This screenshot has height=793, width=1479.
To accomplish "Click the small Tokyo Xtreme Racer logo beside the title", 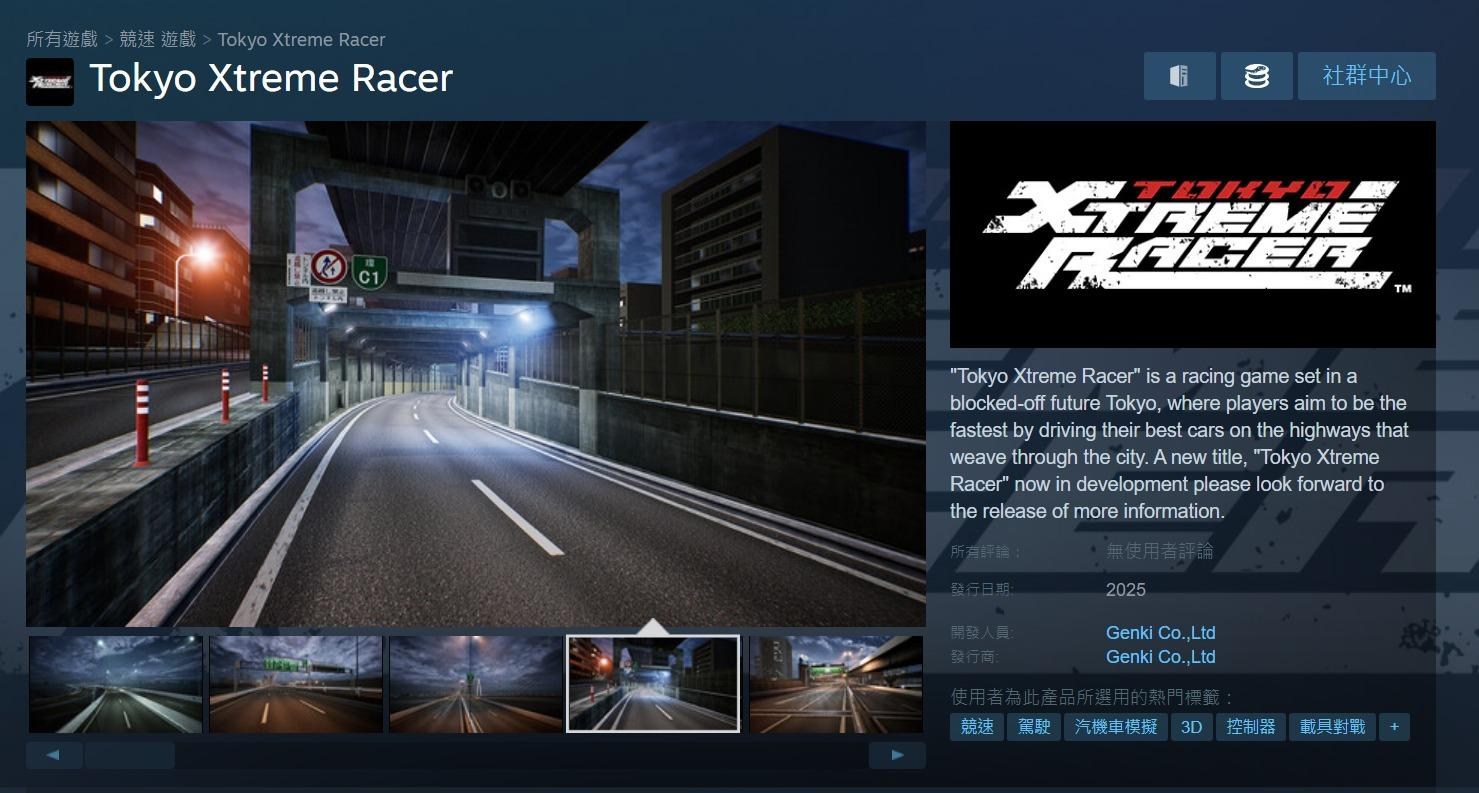I will tap(49, 81).
